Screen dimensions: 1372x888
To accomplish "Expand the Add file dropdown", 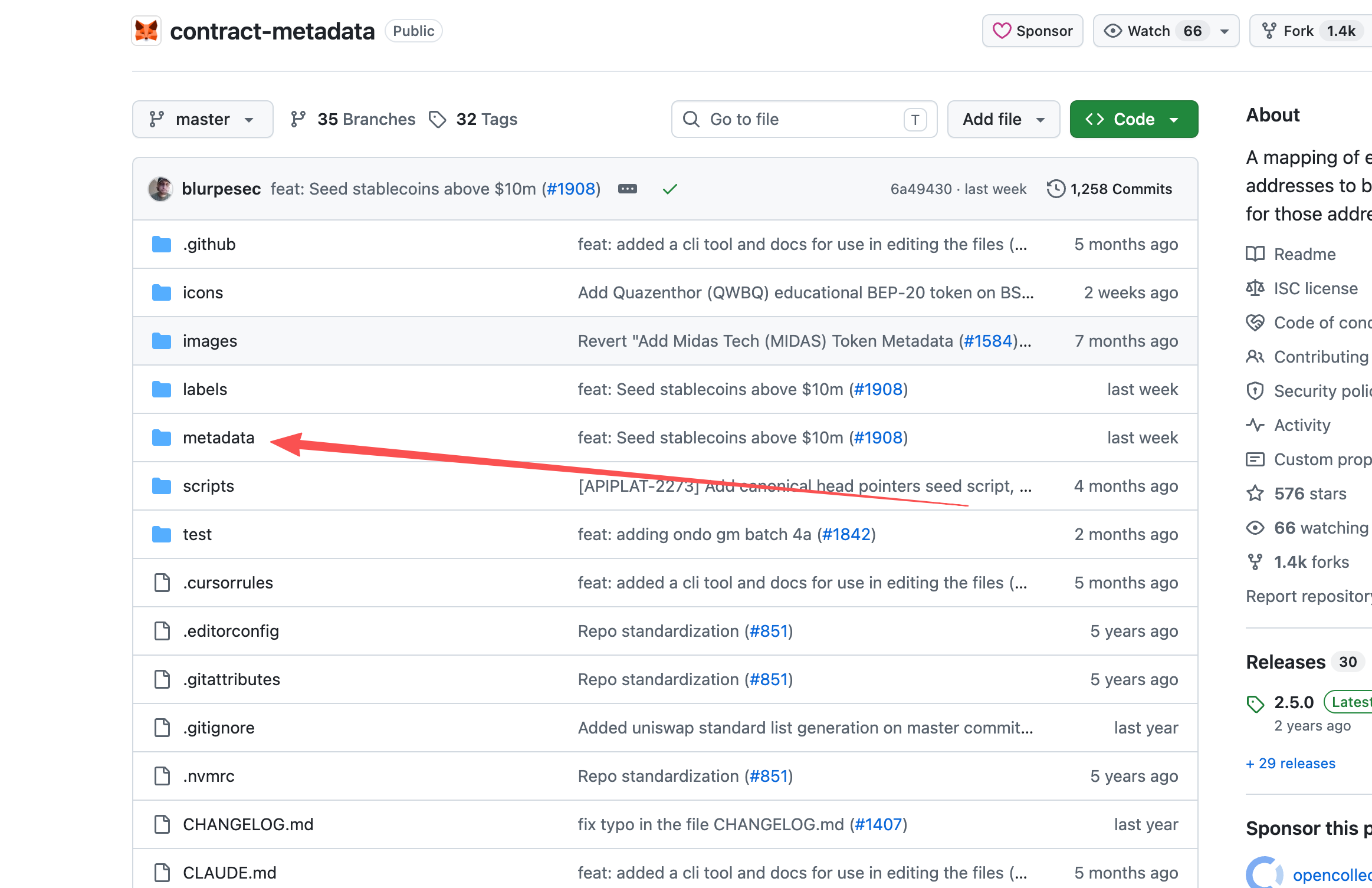I will click(1003, 119).
